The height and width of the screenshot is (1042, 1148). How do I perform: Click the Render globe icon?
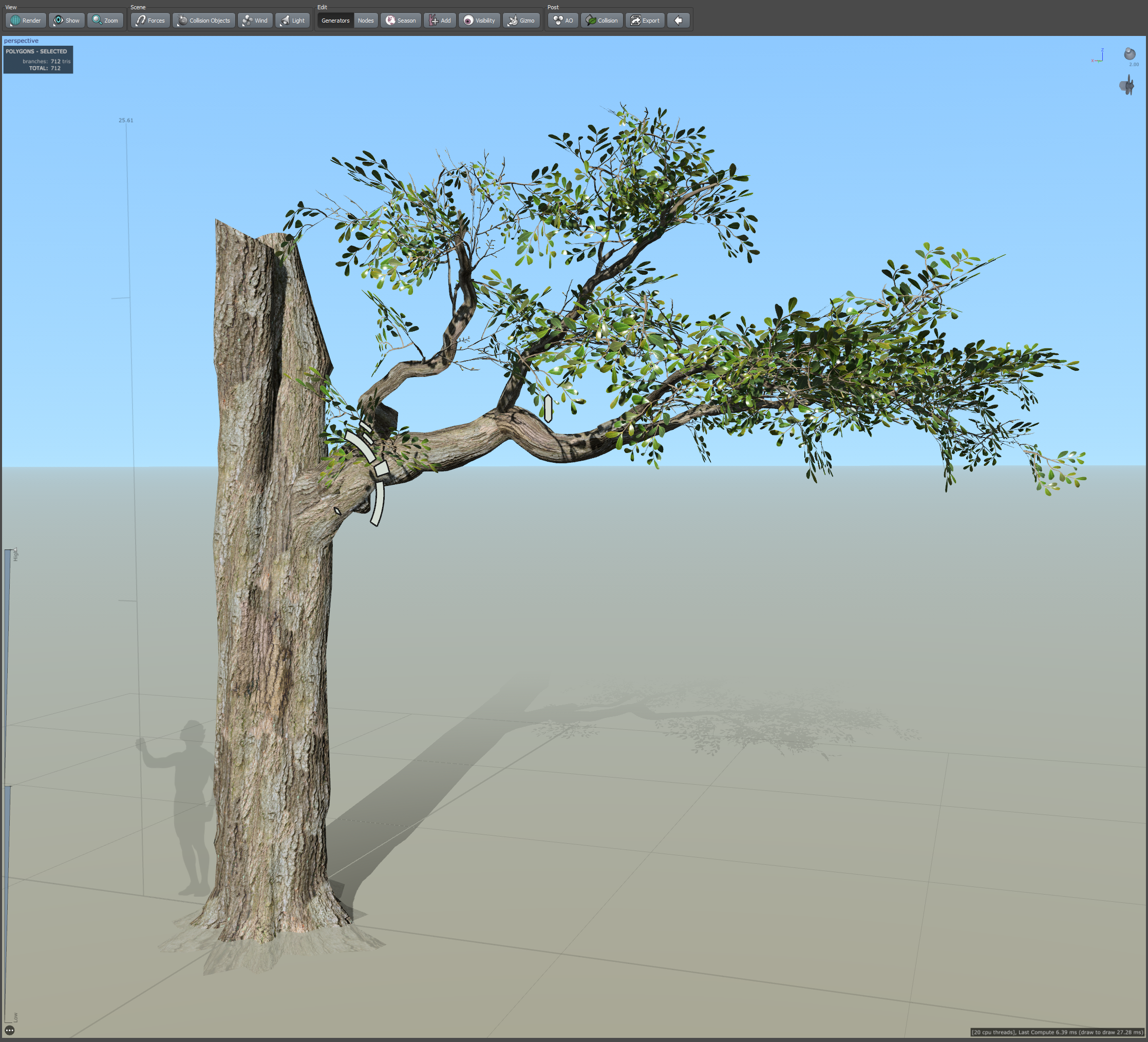[15, 21]
